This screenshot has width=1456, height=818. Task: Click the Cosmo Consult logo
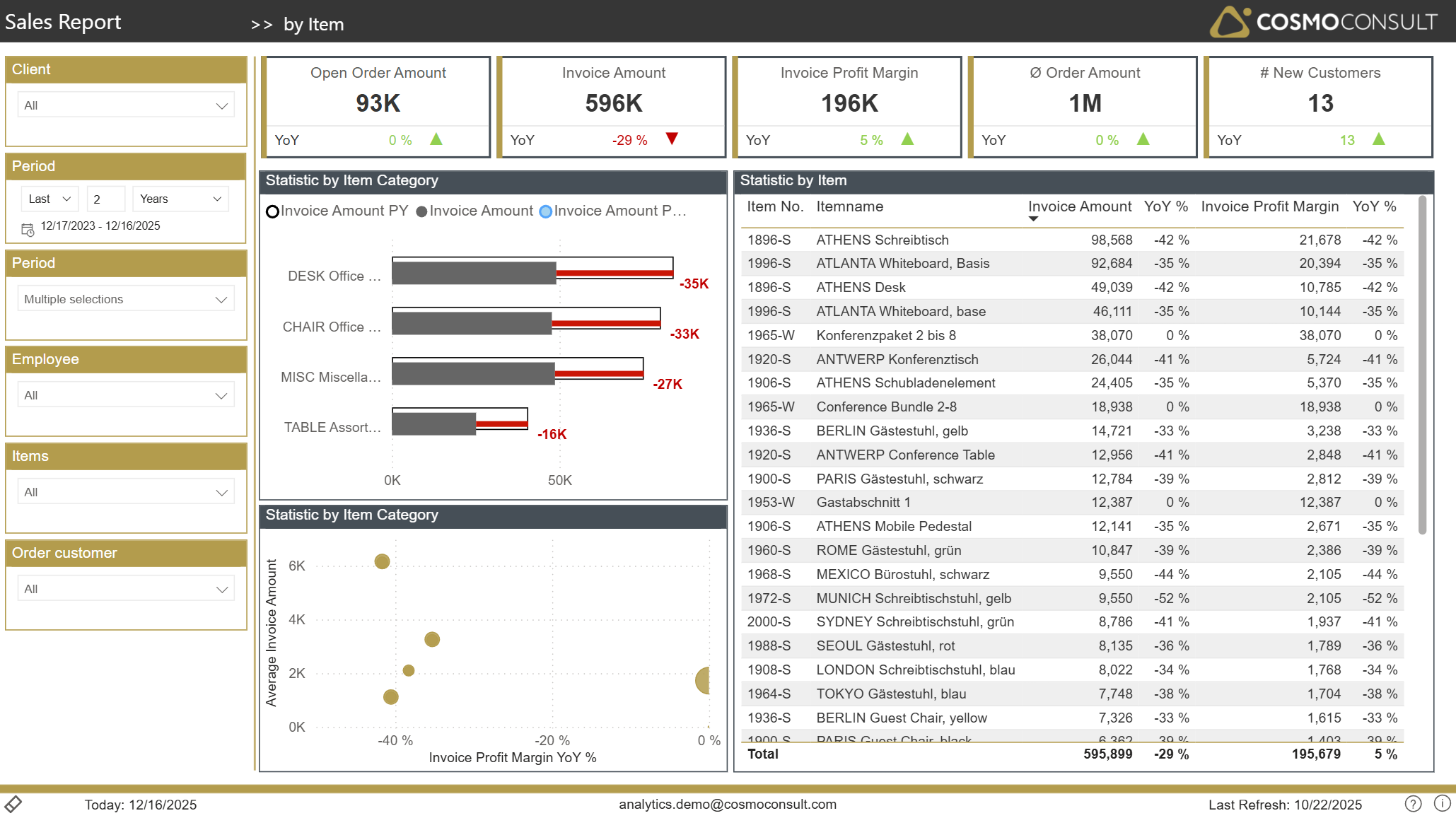pyautogui.click(x=1322, y=22)
